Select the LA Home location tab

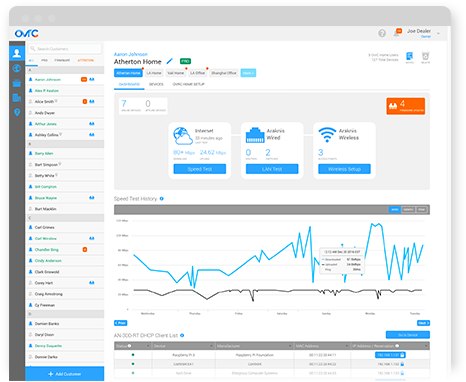coord(154,73)
